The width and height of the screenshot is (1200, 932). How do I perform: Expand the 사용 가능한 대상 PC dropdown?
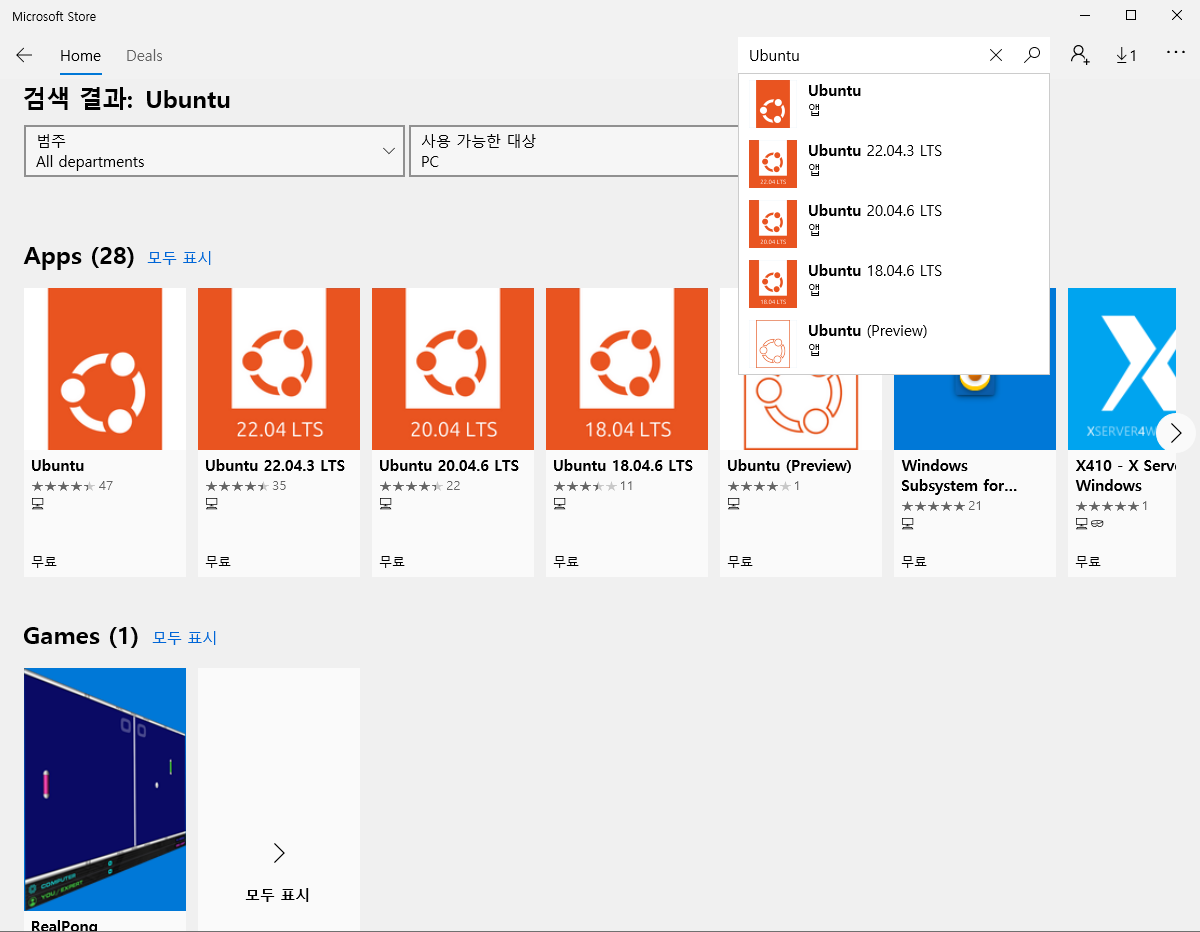[574, 151]
